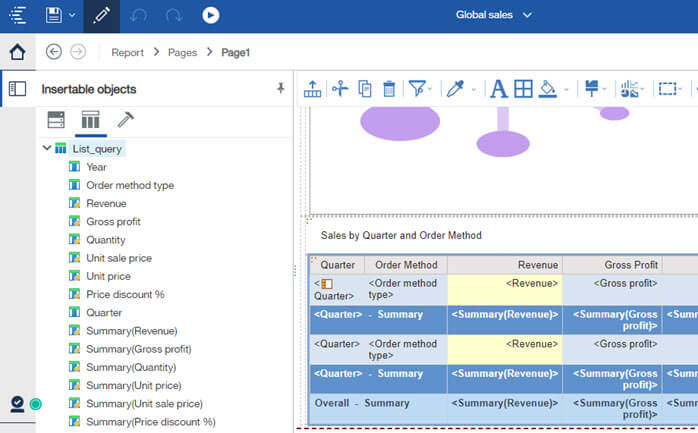Select the Gross profit data item

point(114,222)
